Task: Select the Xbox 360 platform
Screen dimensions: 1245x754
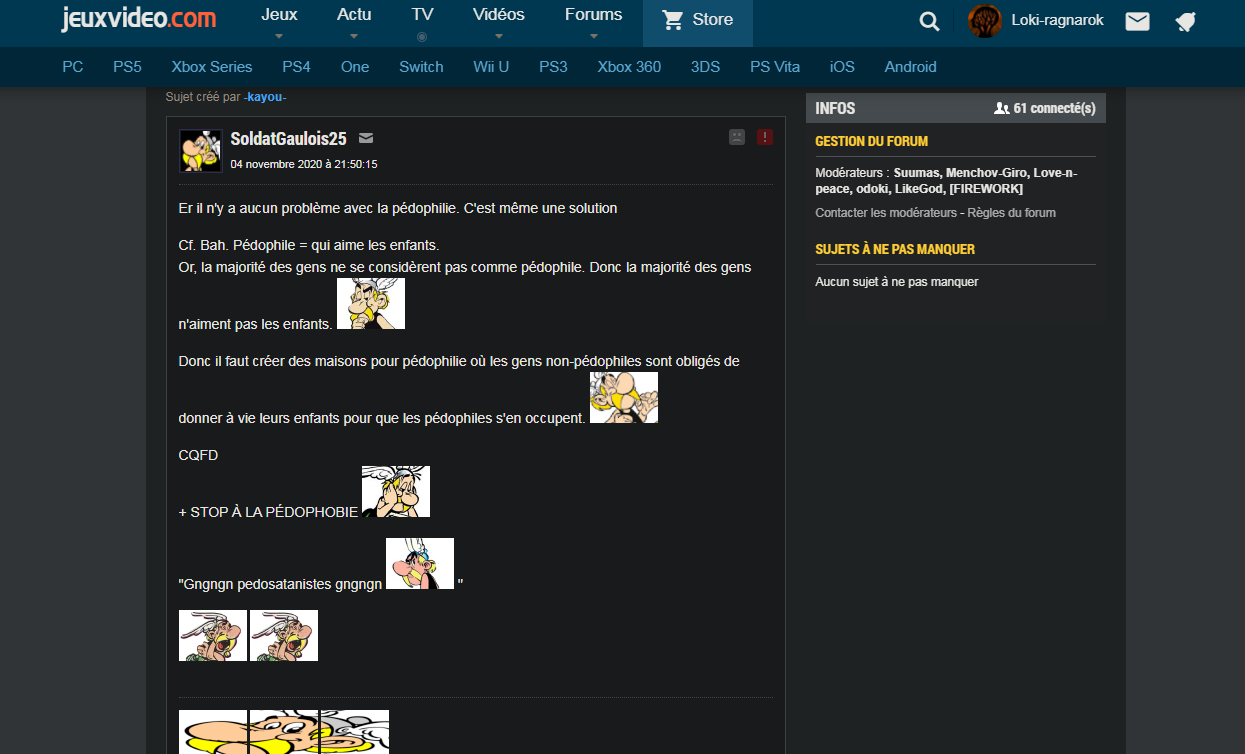Action: [629, 67]
